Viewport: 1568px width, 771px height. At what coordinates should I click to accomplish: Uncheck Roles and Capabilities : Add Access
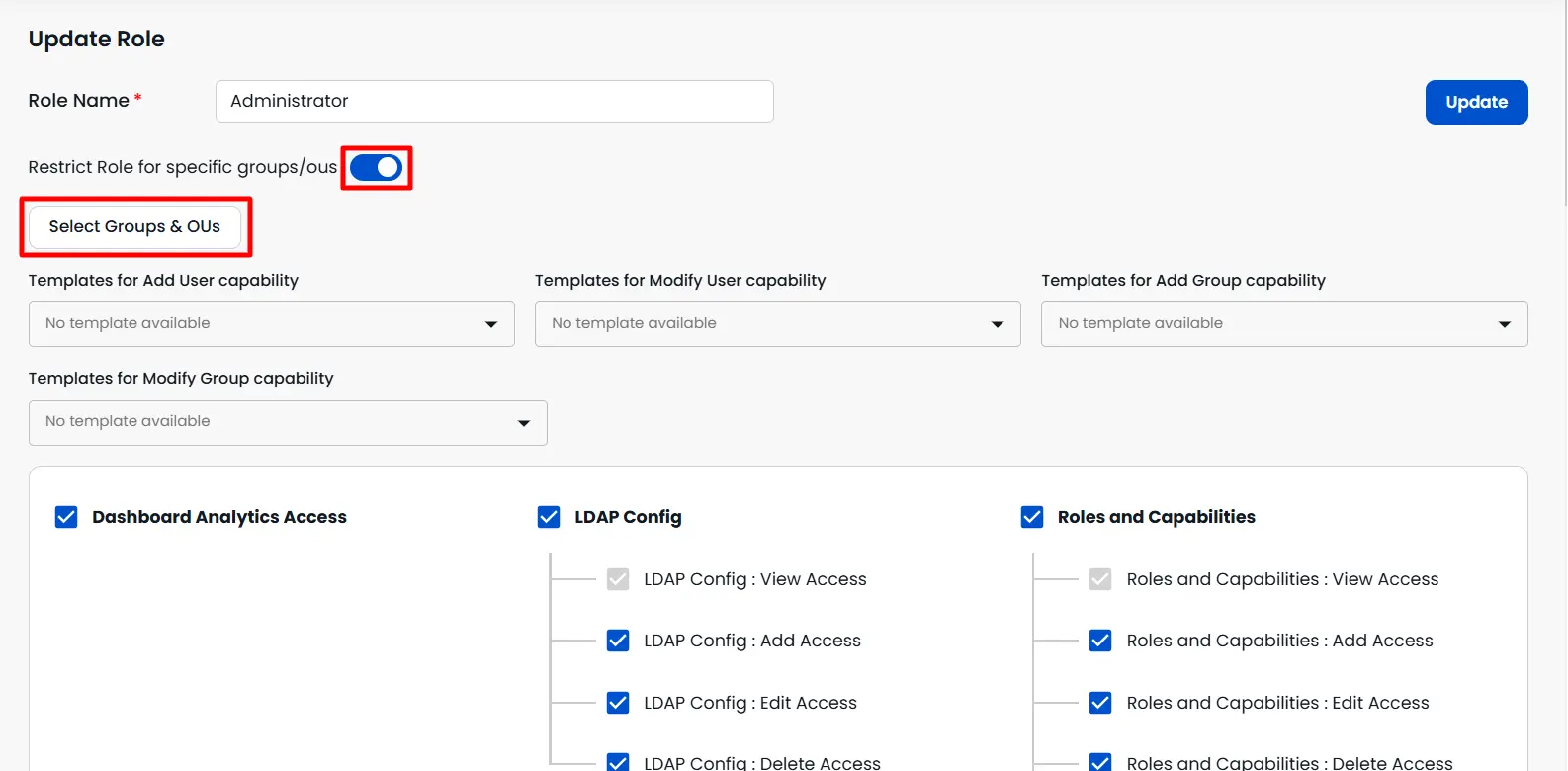click(1100, 641)
